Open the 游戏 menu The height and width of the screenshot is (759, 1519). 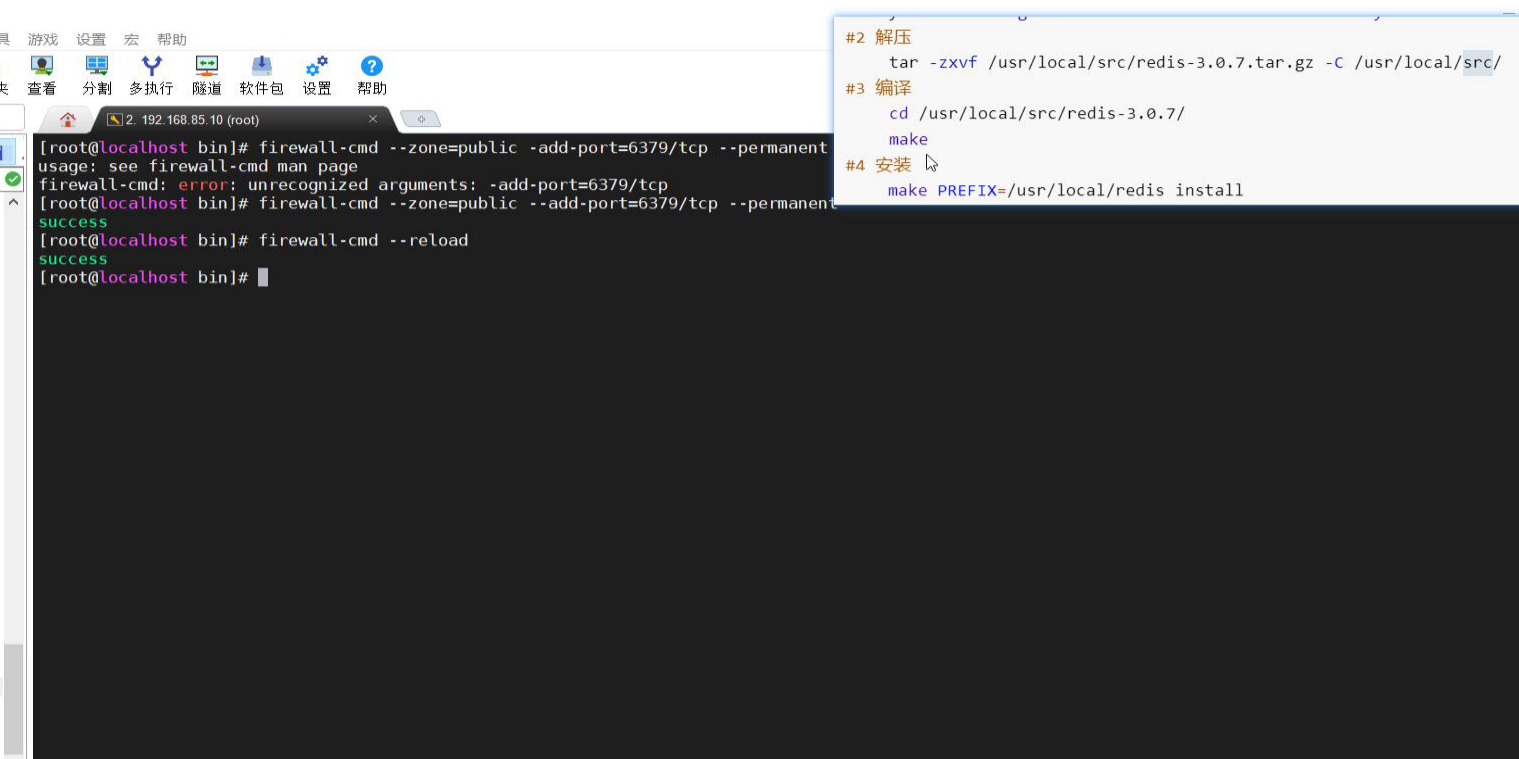43,40
